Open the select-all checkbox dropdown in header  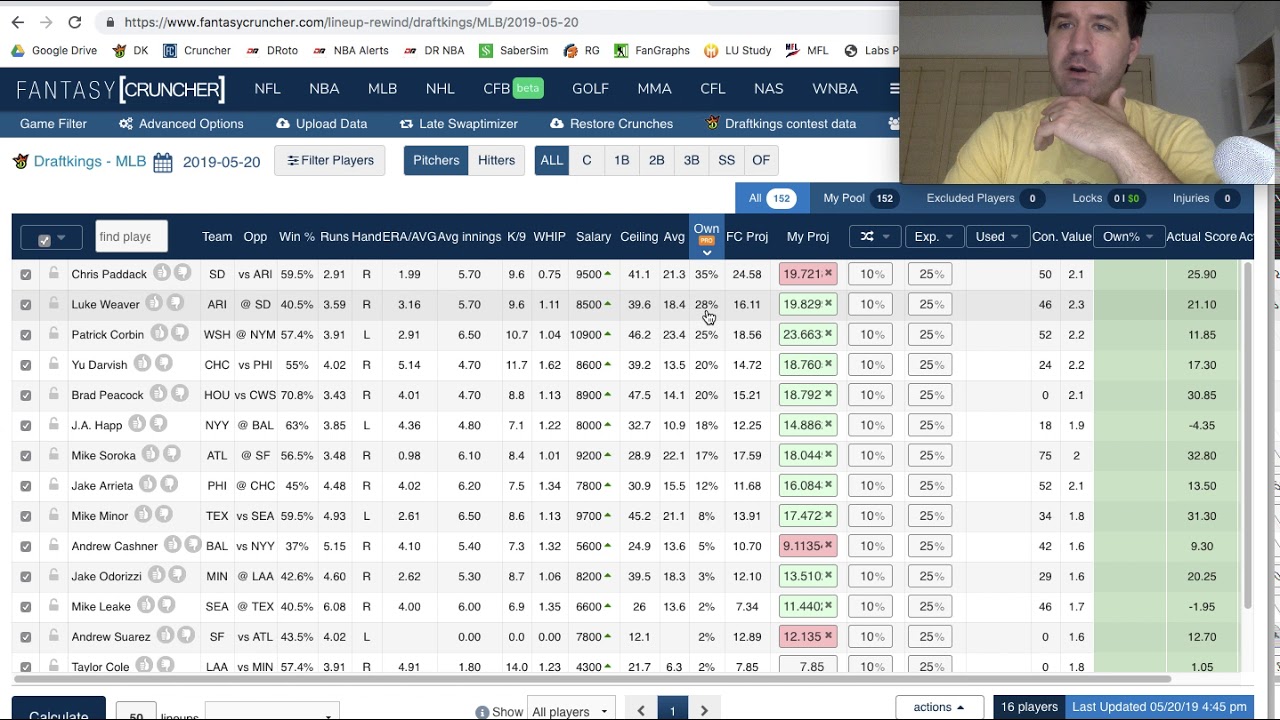coord(51,237)
